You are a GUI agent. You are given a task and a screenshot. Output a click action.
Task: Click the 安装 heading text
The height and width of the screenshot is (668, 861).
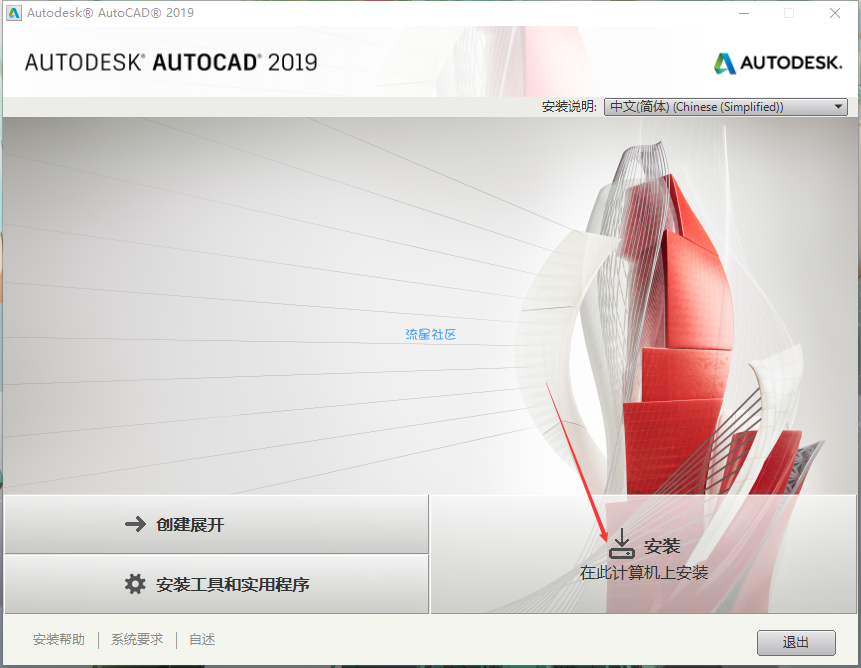pos(662,546)
